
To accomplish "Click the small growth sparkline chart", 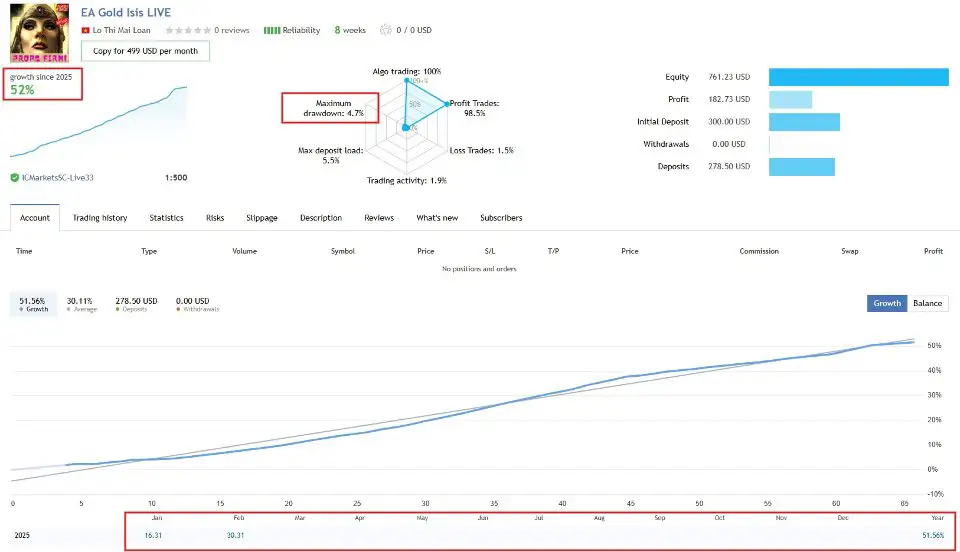I will click(98, 125).
